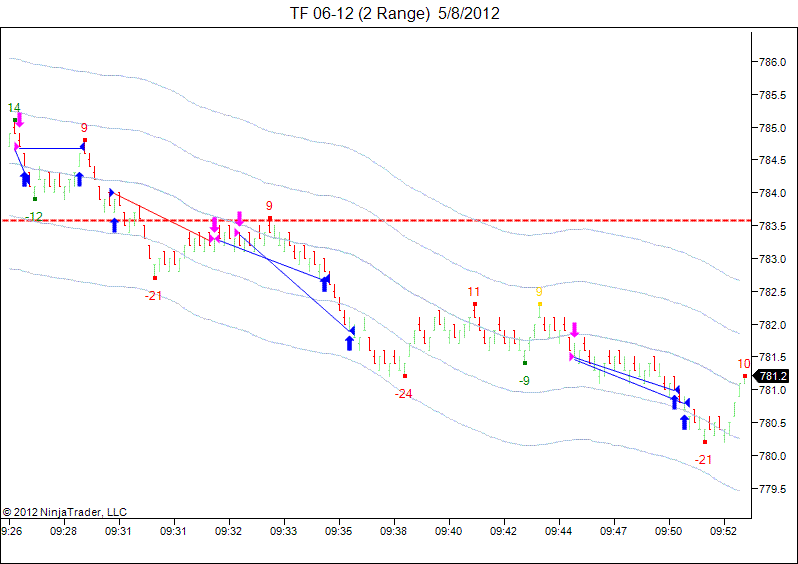Click the 781.5 price axis label
The height and width of the screenshot is (564, 798).
(x=772, y=357)
